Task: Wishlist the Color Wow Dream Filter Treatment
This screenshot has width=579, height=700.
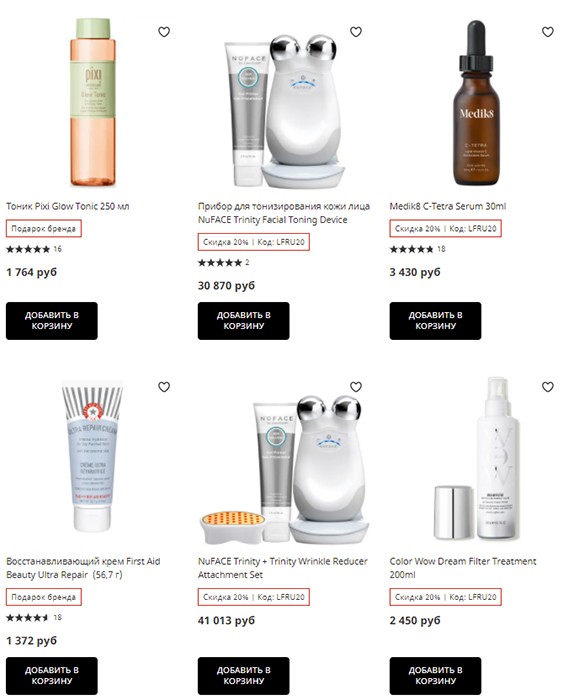Action: [x=548, y=387]
